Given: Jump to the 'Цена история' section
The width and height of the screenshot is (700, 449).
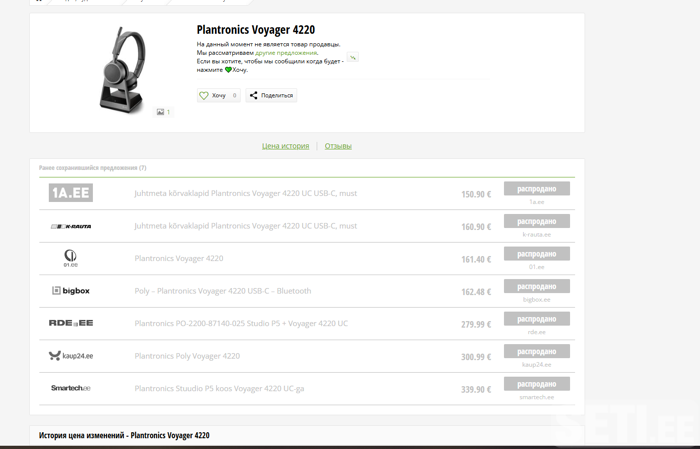Looking at the screenshot, I should pyautogui.click(x=285, y=146).
